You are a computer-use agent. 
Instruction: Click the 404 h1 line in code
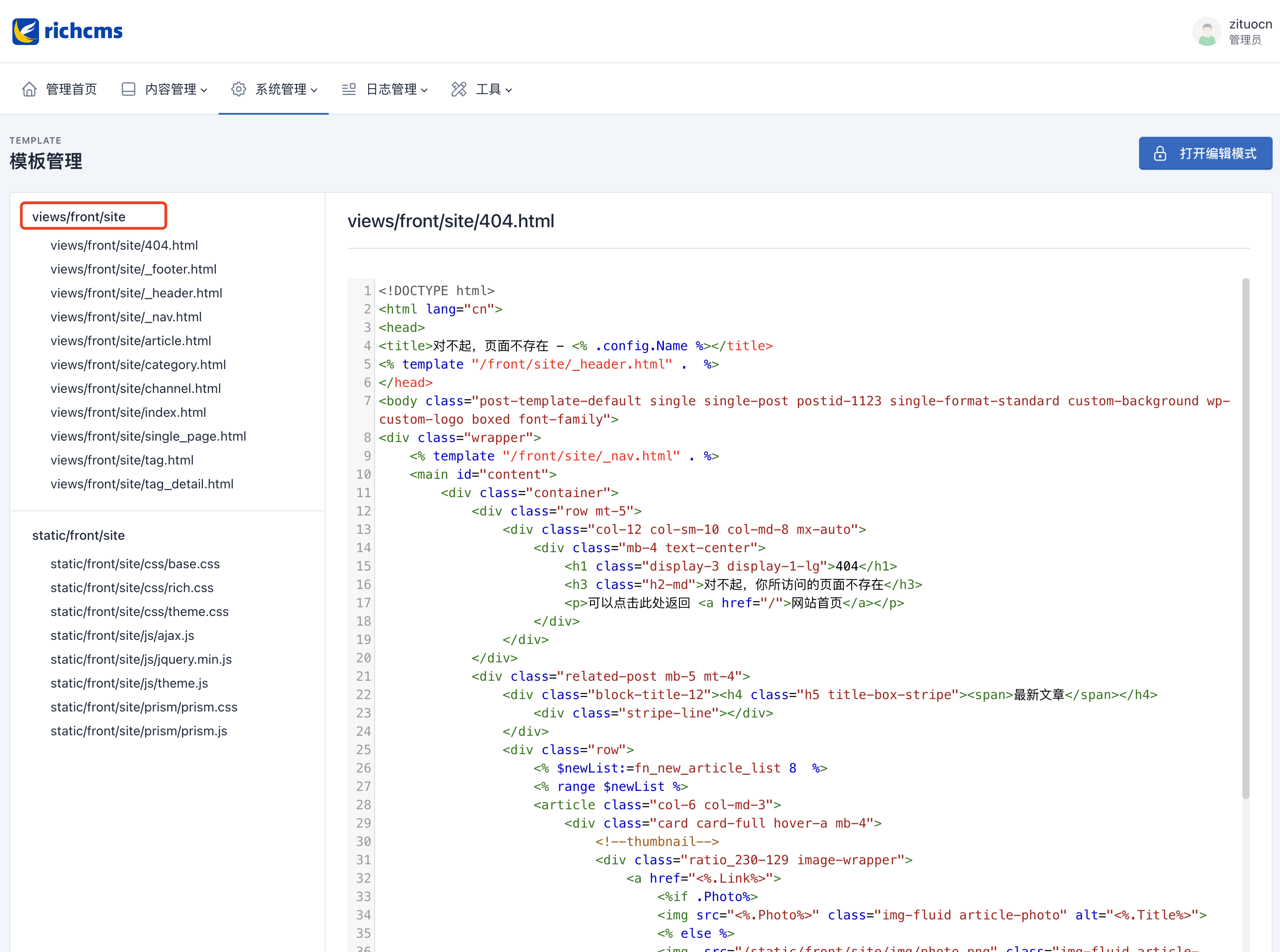[731, 566]
